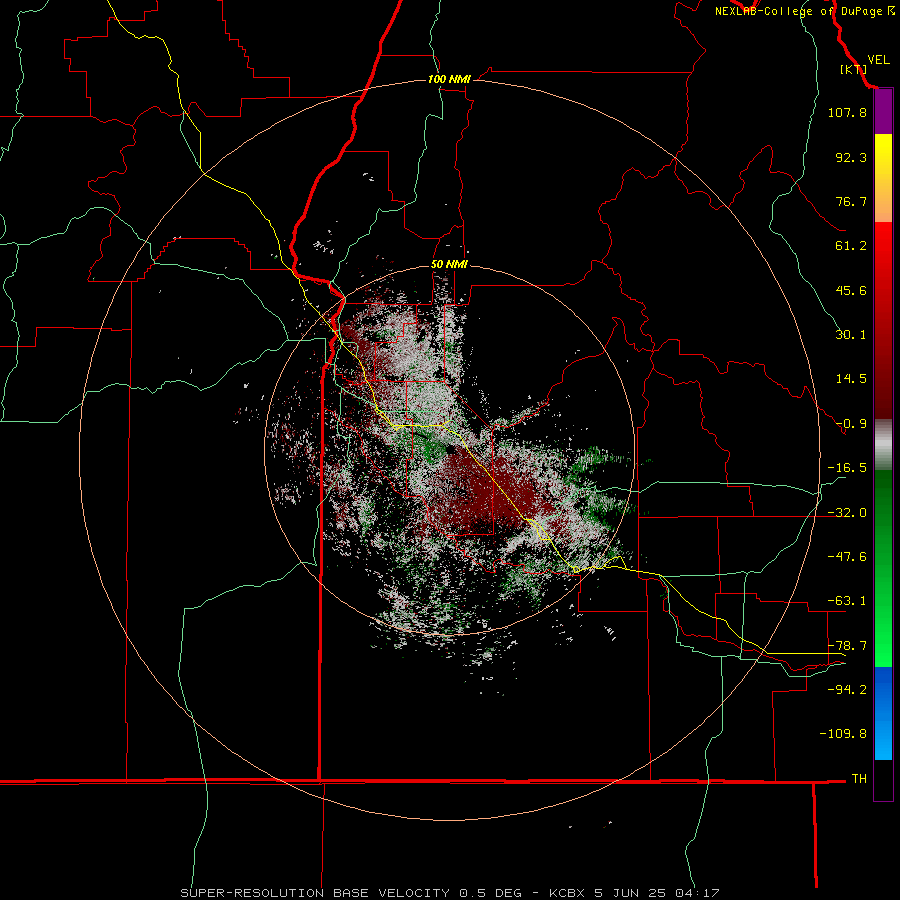This screenshot has width=900, height=900.
Task: Click the 45.6 velocity legend value
Action: pos(851,290)
